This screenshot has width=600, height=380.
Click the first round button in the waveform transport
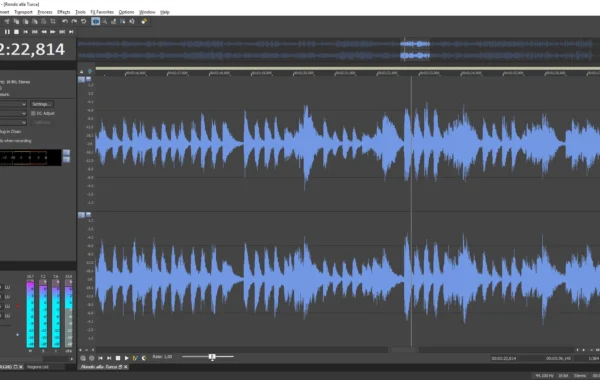[83, 358]
